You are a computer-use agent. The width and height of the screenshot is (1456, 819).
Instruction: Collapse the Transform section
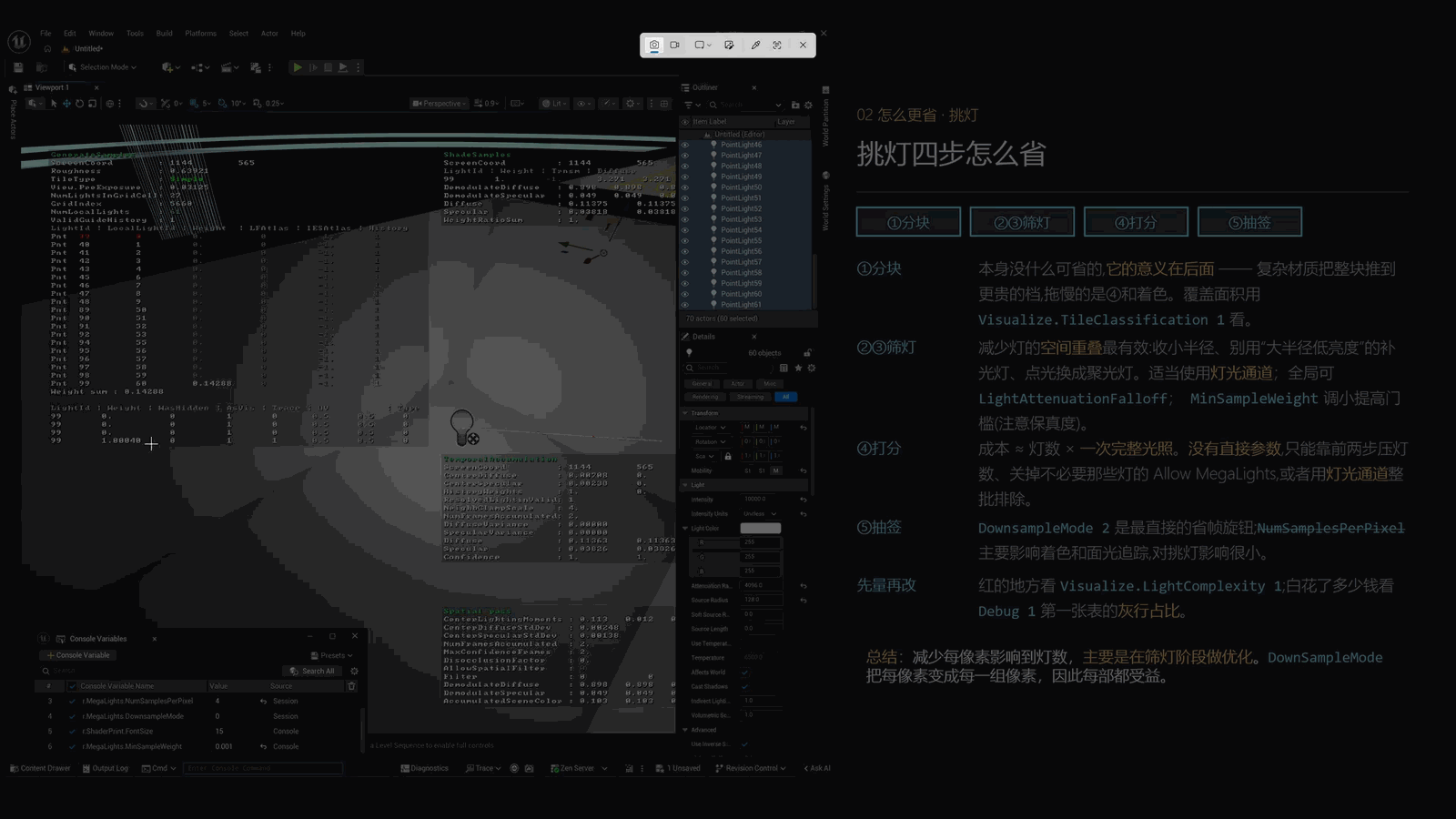coord(685,413)
